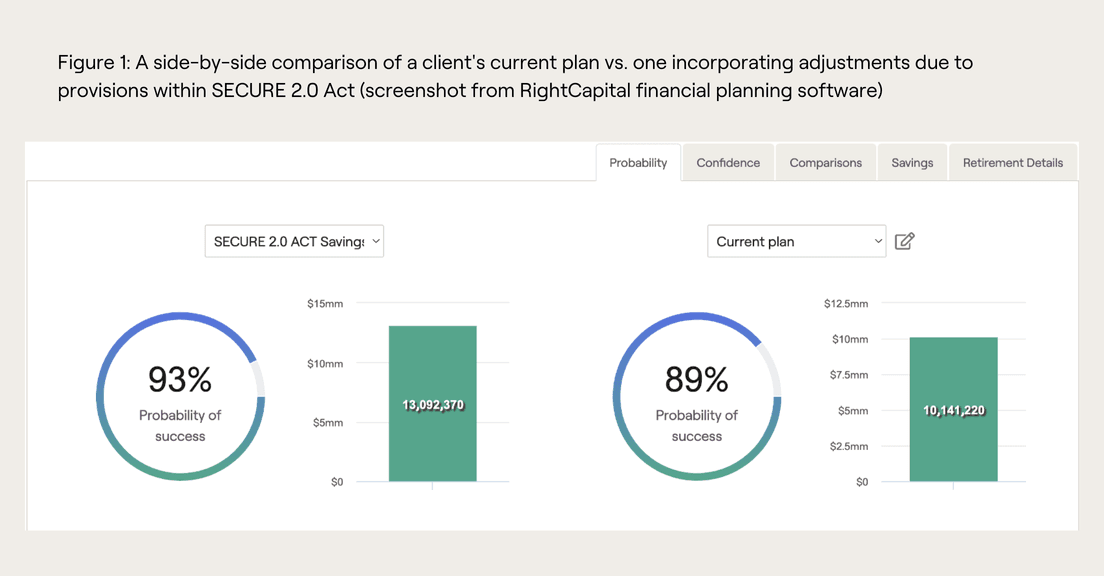The width and height of the screenshot is (1104, 576).
Task: Click the 10,141,220 value label
Action: pos(953,410)
